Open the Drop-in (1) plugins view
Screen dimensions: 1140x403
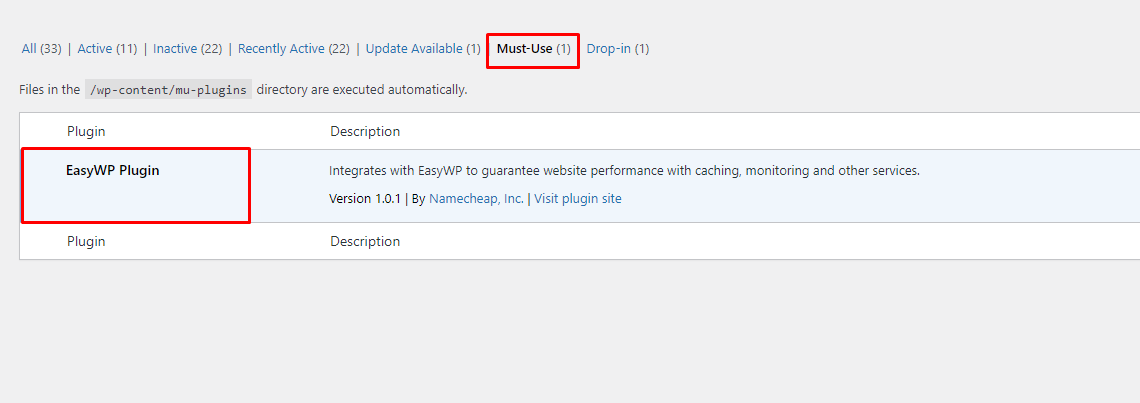[x=618, y=49]
